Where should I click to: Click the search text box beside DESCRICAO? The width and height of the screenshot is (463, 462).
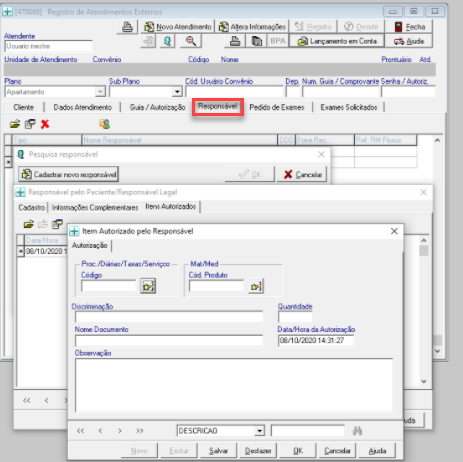click(308, 431)
